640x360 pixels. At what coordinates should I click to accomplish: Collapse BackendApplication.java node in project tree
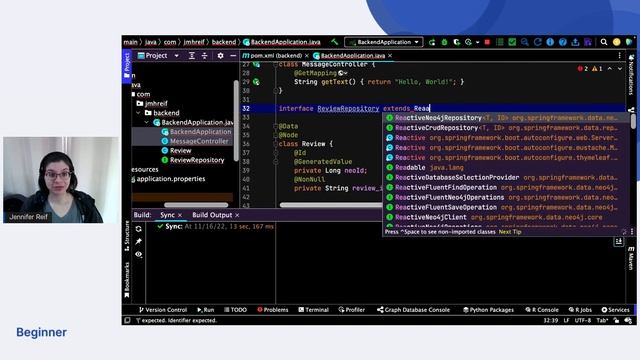point(147,122)
